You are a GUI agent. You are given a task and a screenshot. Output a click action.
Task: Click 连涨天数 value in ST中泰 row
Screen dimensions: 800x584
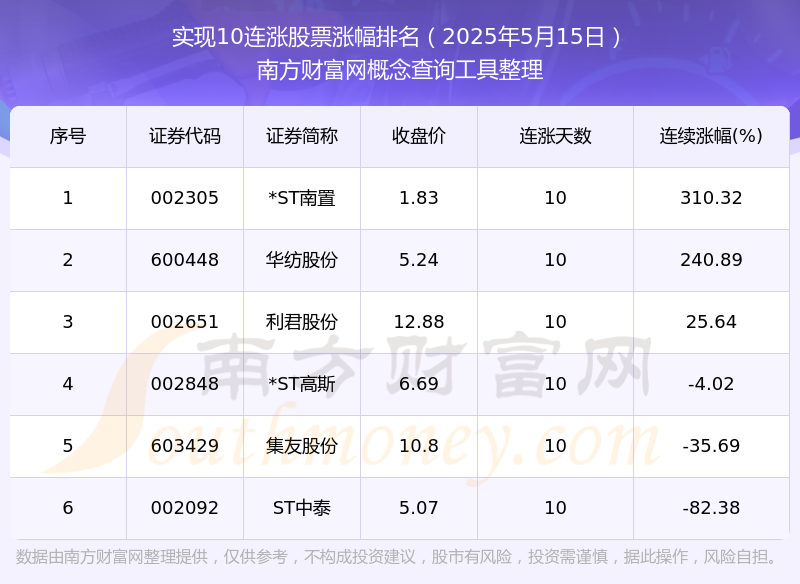click(555, 508)
